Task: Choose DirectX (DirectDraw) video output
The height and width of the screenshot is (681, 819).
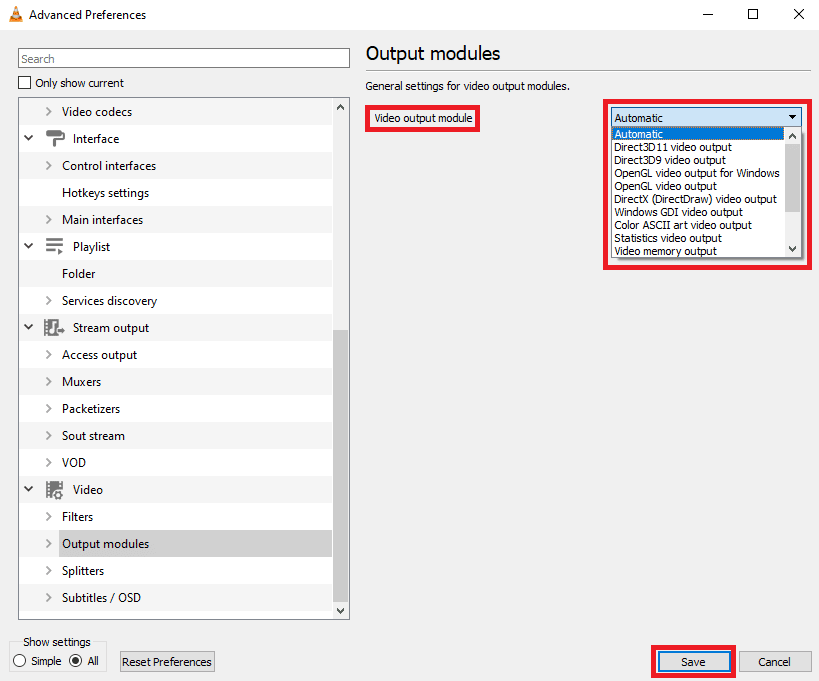Action: (x=698, y=199)
